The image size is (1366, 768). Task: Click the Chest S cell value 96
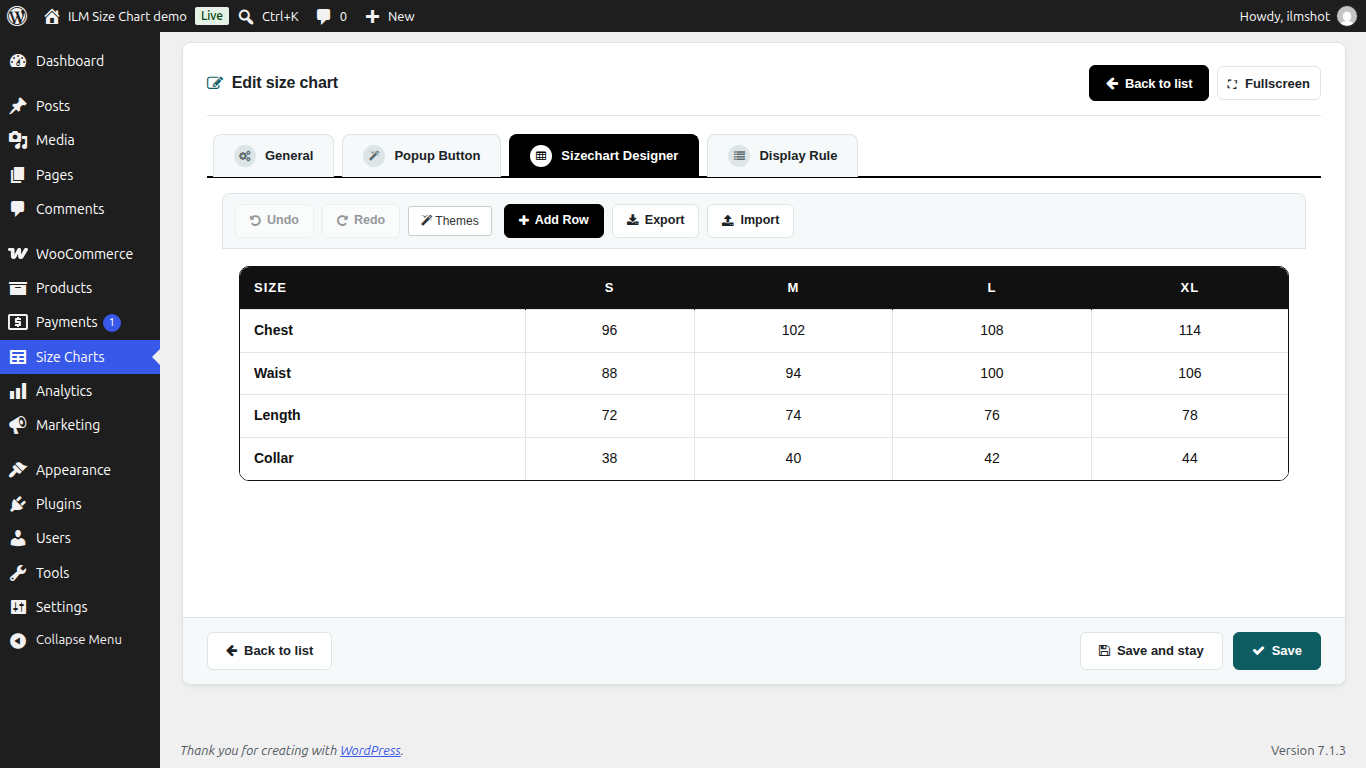point(610,331)
